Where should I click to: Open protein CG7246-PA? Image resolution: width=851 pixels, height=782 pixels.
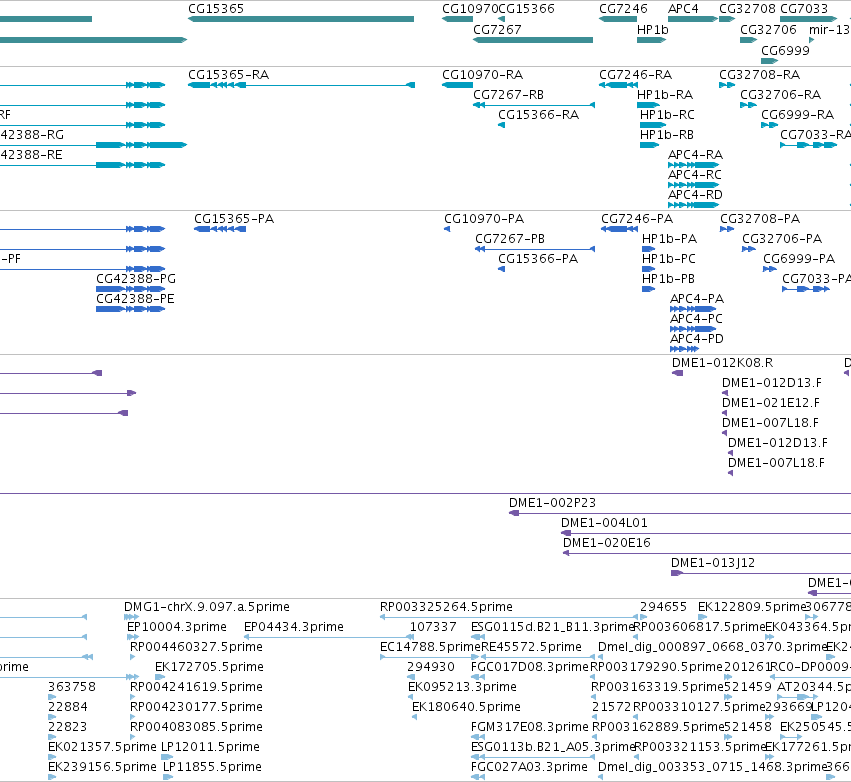[x=619, y=229]
